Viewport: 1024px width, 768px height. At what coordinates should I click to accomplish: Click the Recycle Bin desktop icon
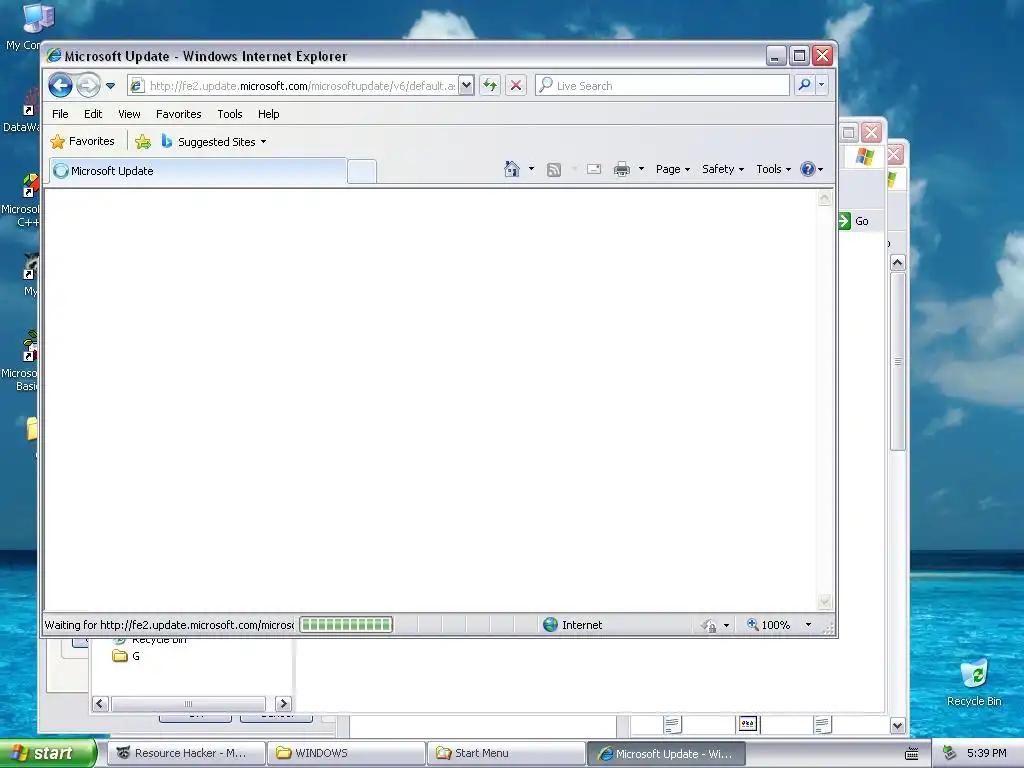pyautogui.click(x=974, y=683)
